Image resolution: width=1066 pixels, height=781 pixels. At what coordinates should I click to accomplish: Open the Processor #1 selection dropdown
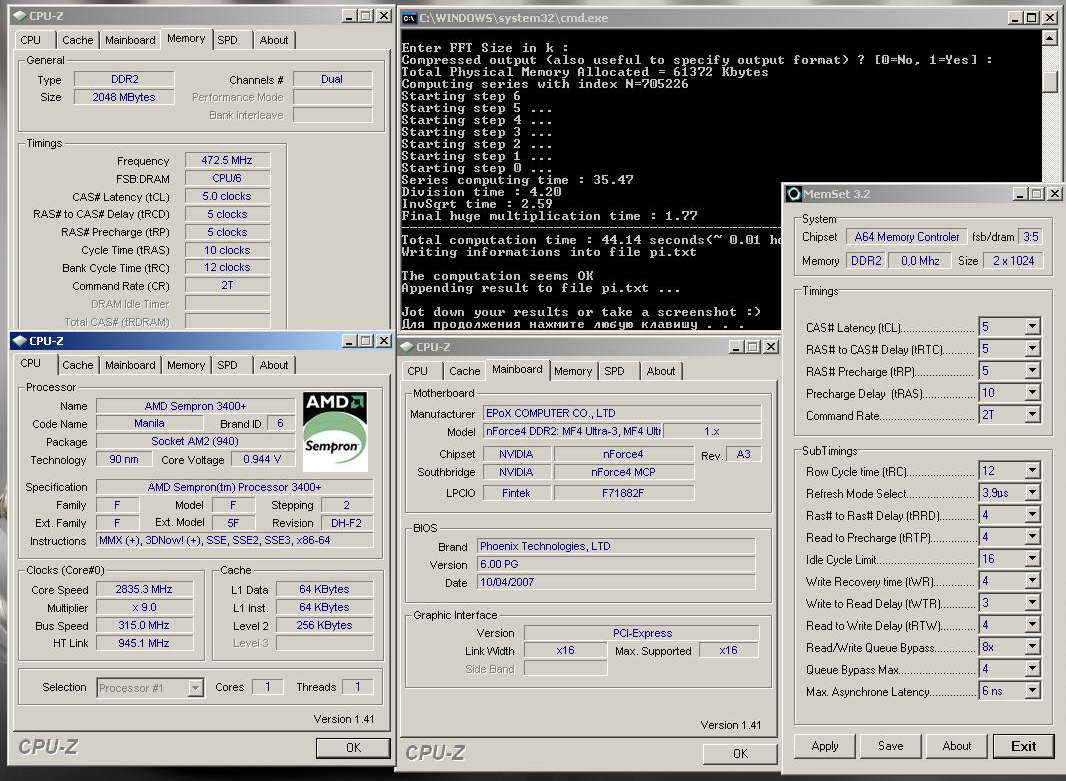tap(195, 688)
